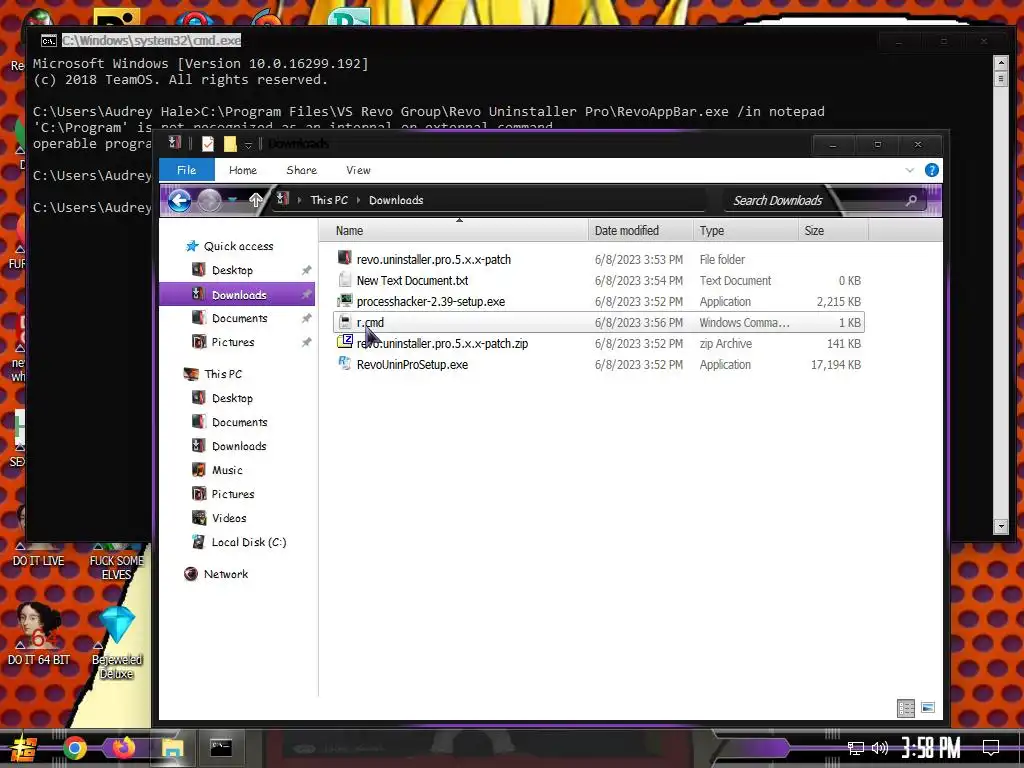
Task: Expand the This PC breadcrumb arrow
Action: pos(359,200)
